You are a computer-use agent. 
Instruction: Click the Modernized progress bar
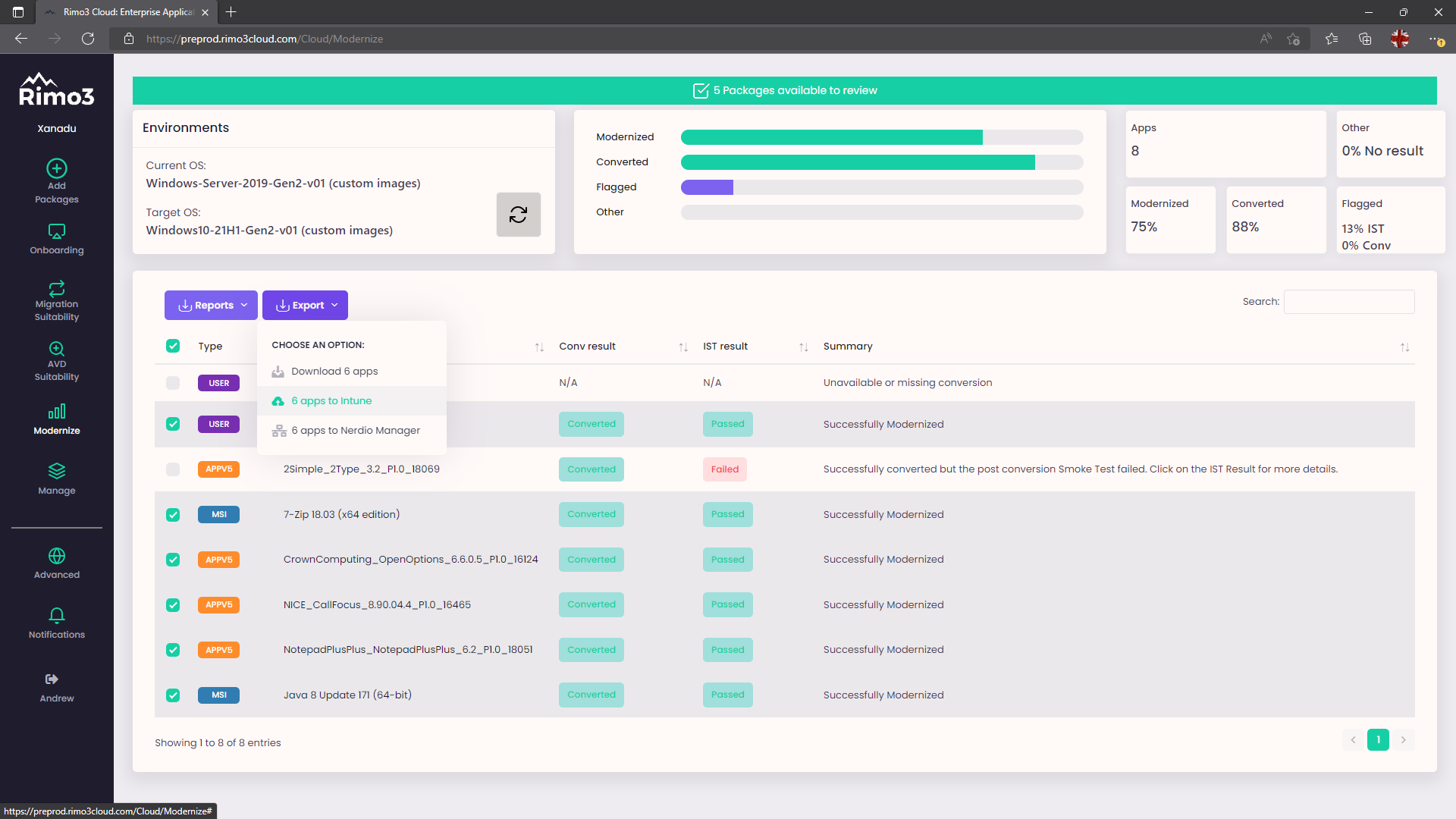[881, 137]
